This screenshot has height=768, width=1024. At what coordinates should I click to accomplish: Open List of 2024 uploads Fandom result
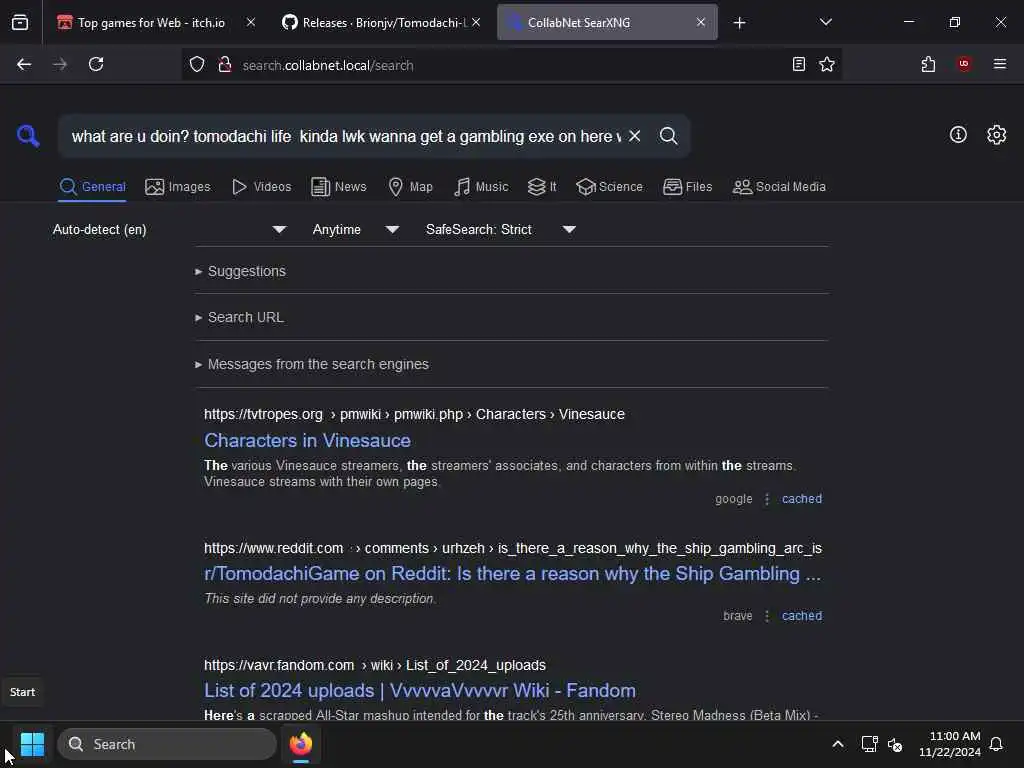pyautogui.click(x=419, y=690)
